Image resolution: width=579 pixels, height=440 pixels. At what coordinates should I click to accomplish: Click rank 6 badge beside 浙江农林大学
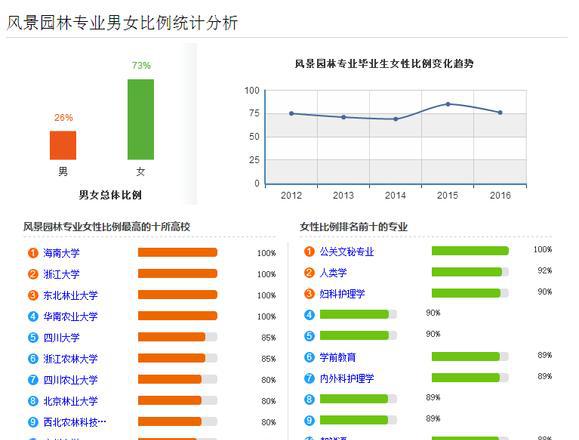[x=33, y=358]
